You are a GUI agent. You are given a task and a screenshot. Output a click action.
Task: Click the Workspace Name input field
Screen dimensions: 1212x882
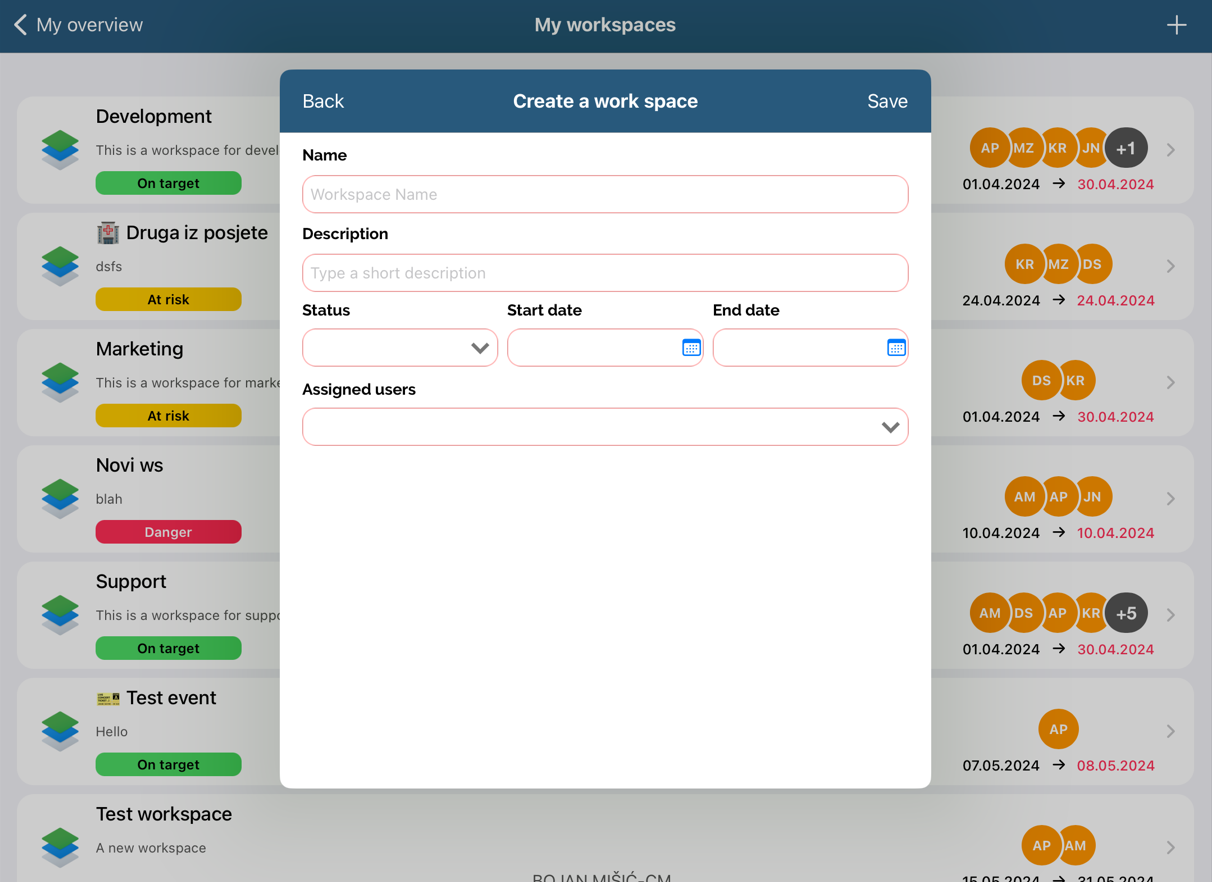click(605, 194)
